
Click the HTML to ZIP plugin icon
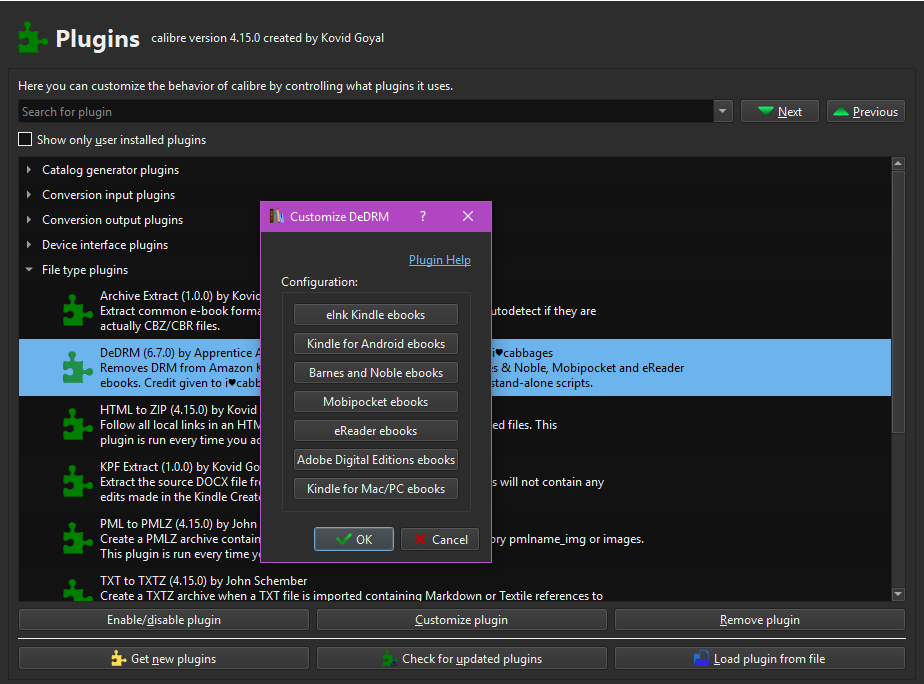pyautogui.click(x=77, y=424)
